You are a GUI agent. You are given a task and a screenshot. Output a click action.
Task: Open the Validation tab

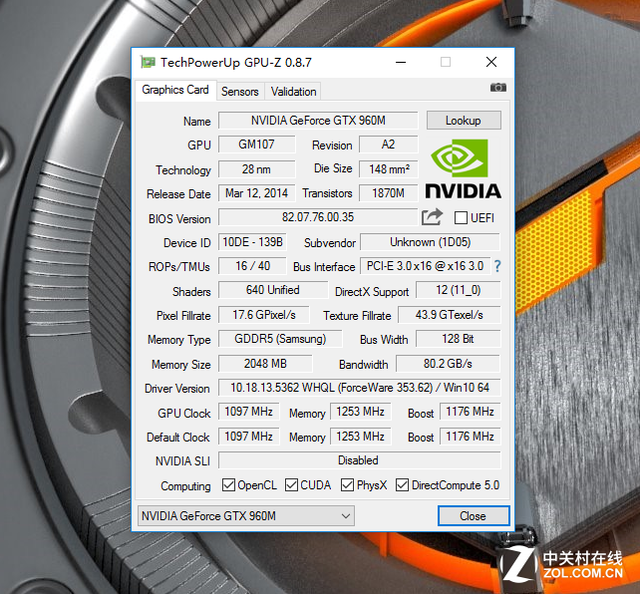pos(293,91)
